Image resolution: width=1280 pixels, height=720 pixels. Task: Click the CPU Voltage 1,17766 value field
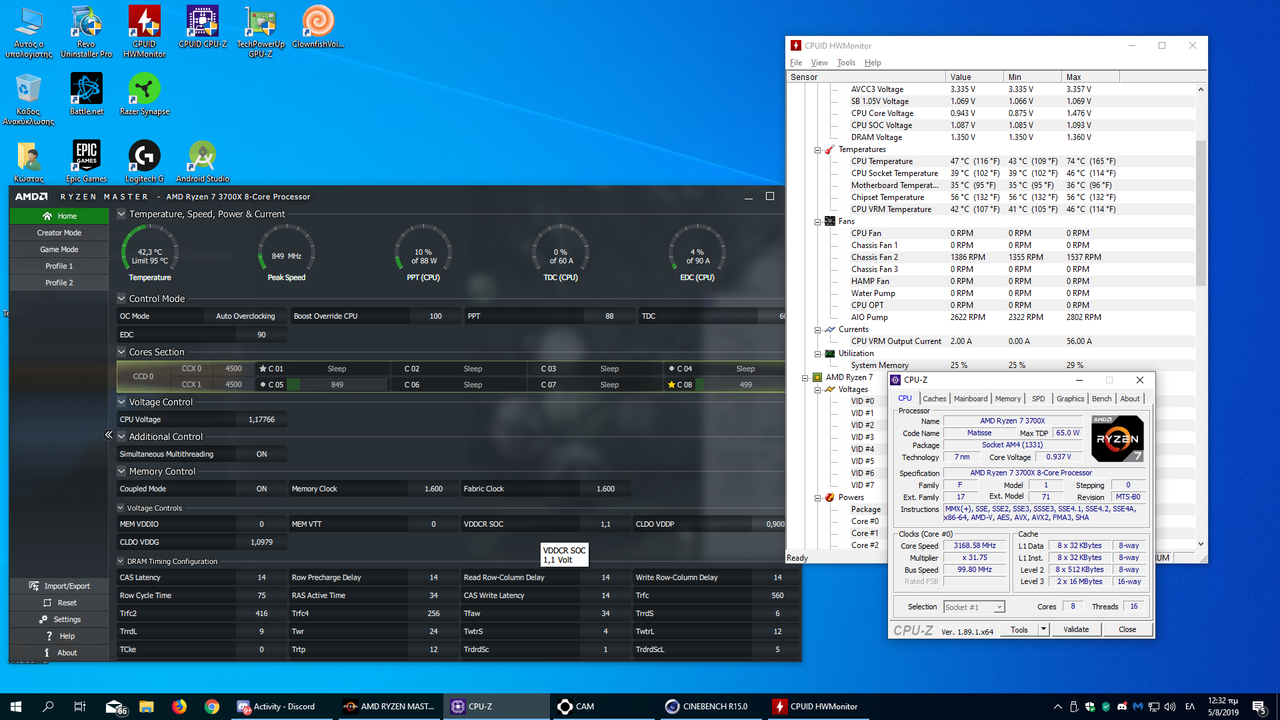pyautogui.click(x=261, y=419)
